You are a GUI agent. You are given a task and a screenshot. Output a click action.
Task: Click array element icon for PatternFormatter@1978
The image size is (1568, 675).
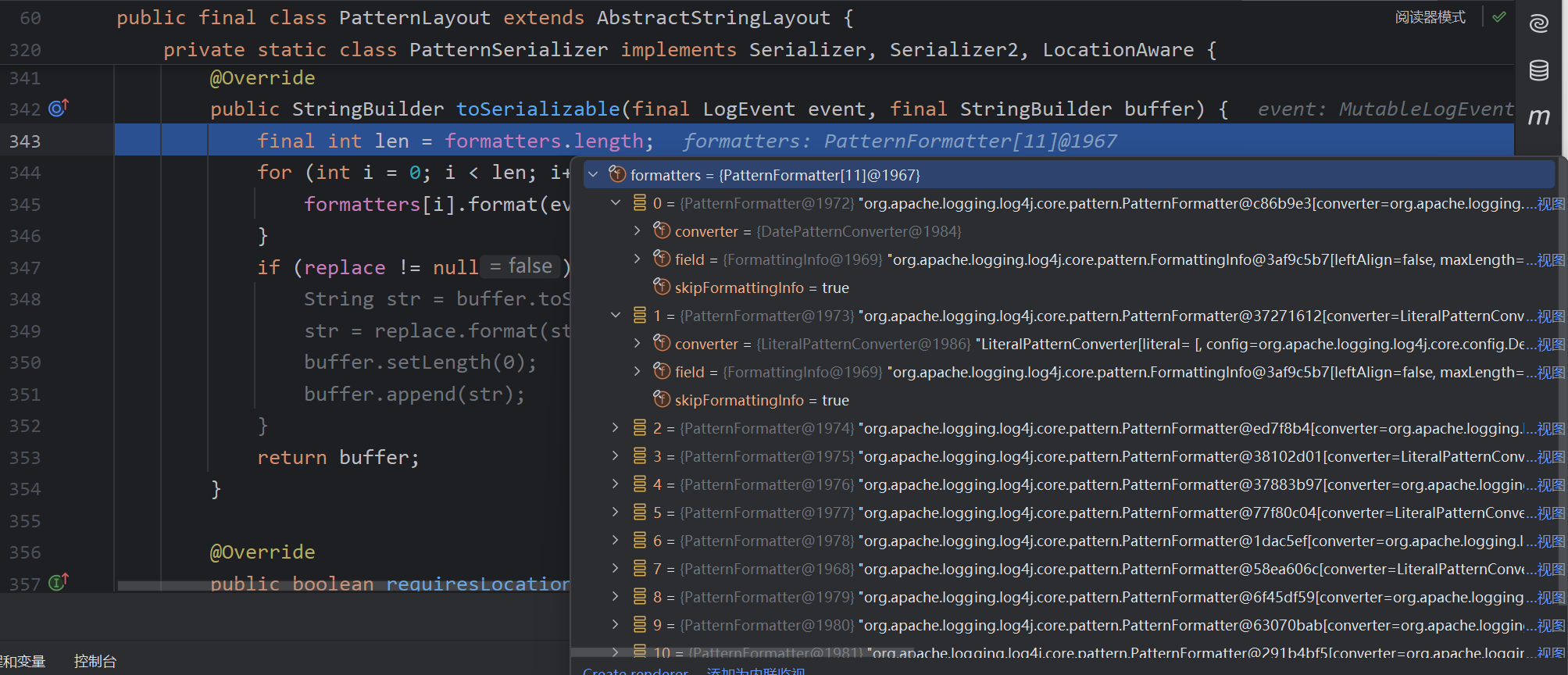point(640,540)
